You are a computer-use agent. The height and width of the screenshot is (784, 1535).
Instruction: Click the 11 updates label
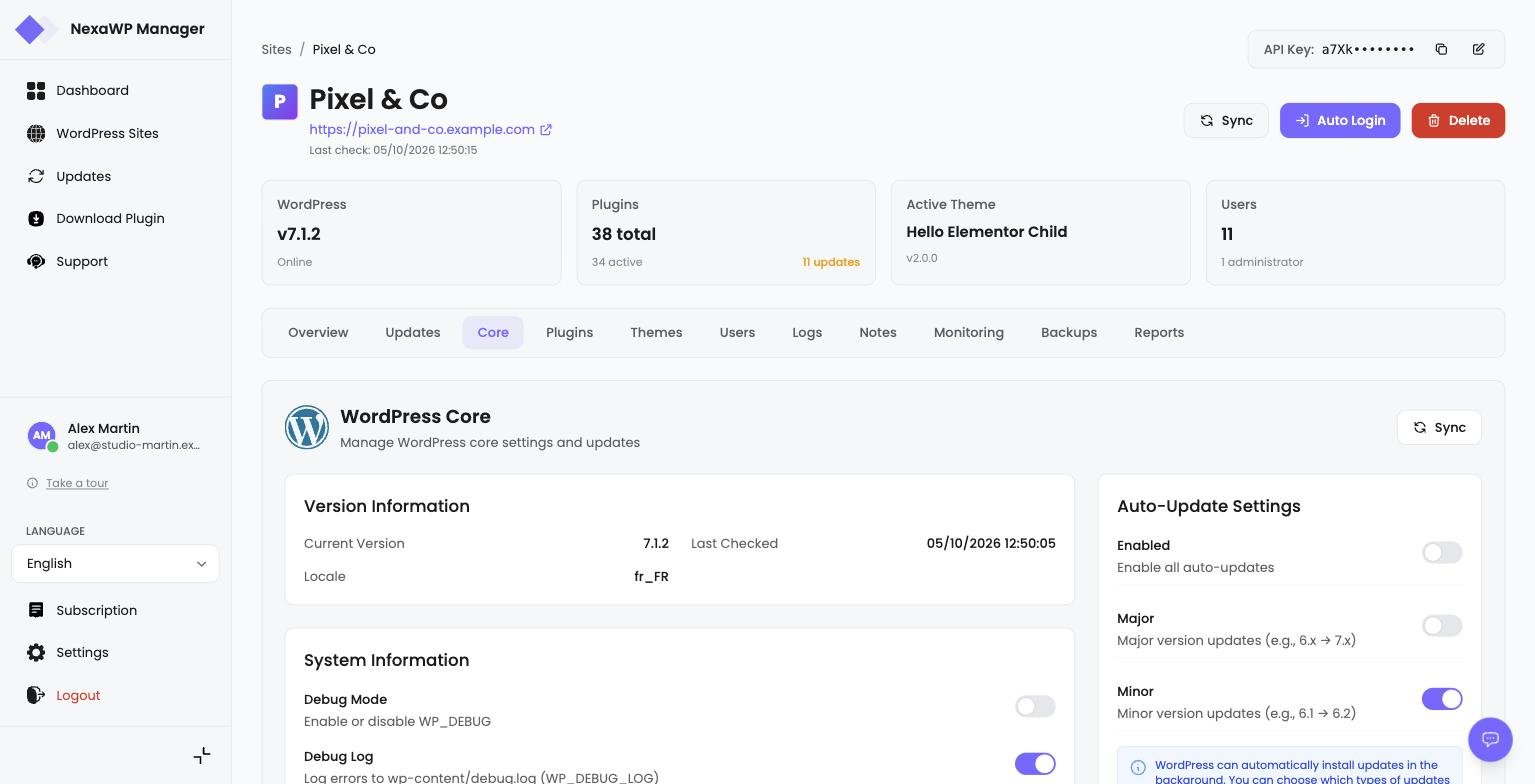tap(831, 262)
